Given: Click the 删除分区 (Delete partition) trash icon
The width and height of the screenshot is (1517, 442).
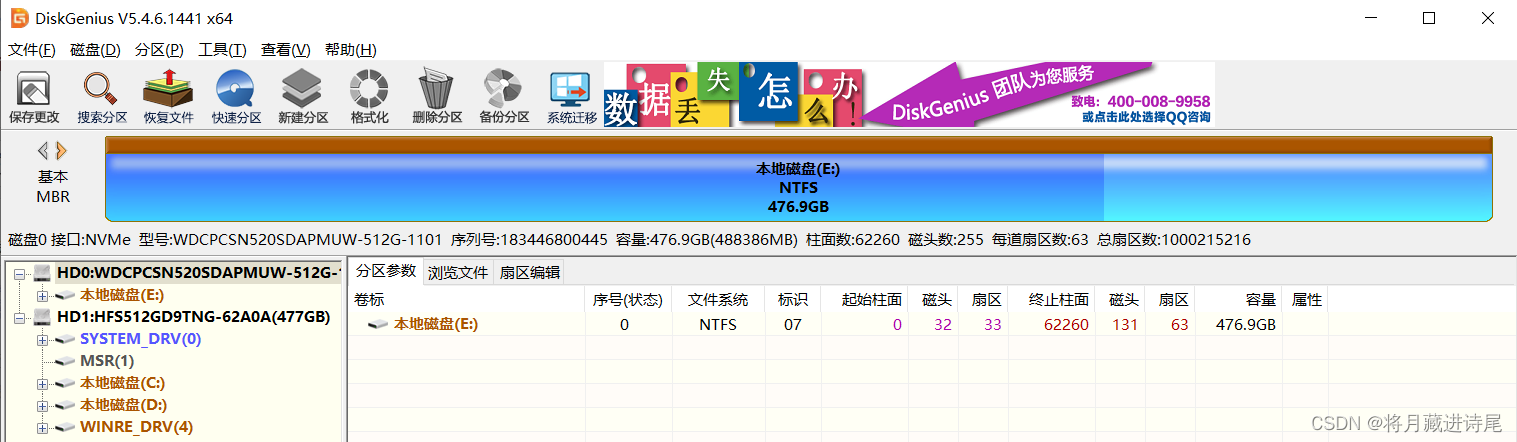Looking at the screenshot, I should point(437,97).
